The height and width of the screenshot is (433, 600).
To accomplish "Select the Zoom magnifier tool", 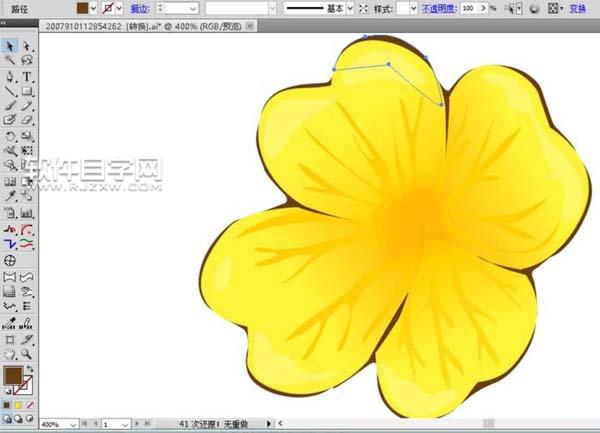I will click(x=27, y=353).
